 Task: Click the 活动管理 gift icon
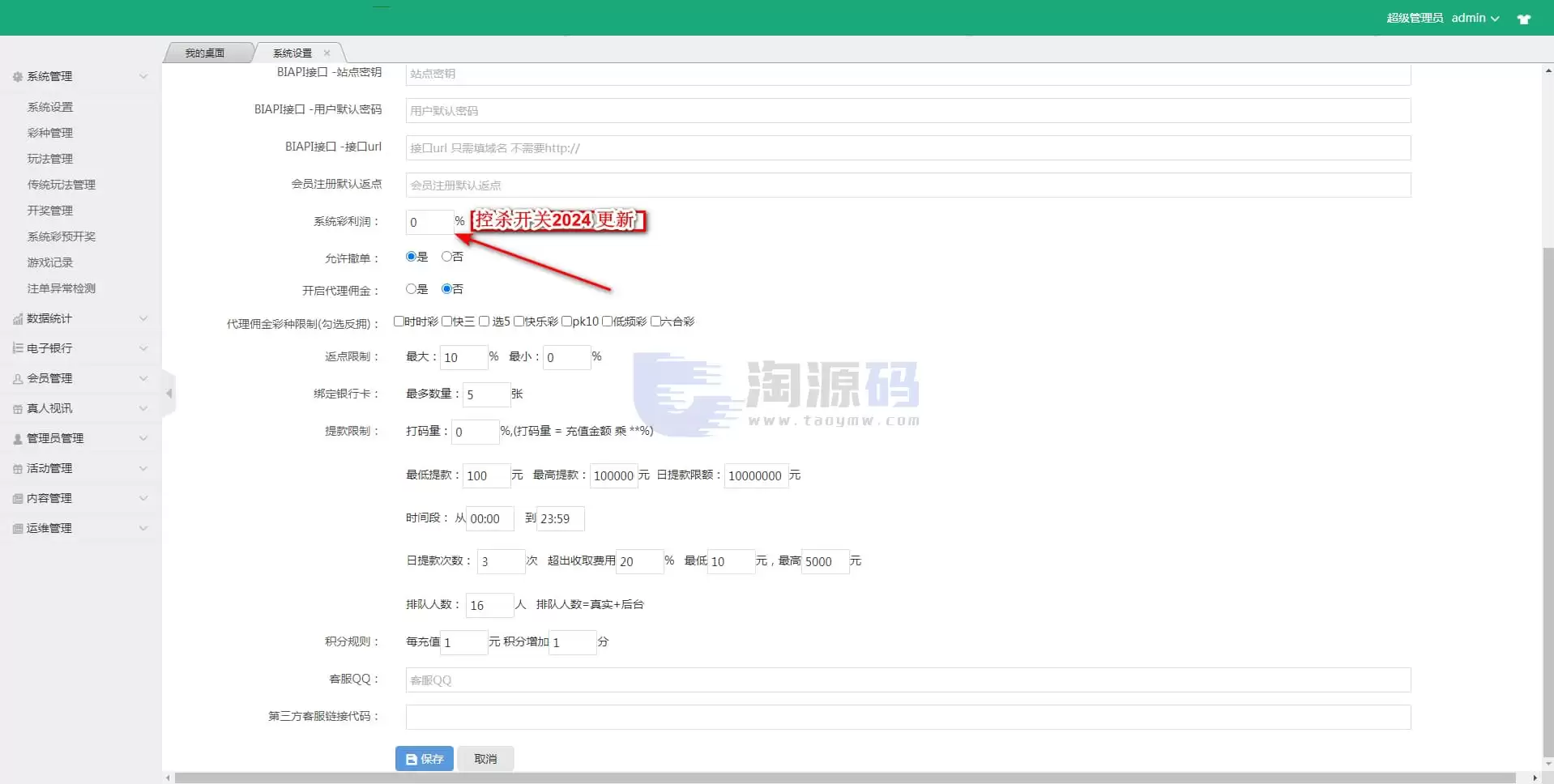coord(18,468)
